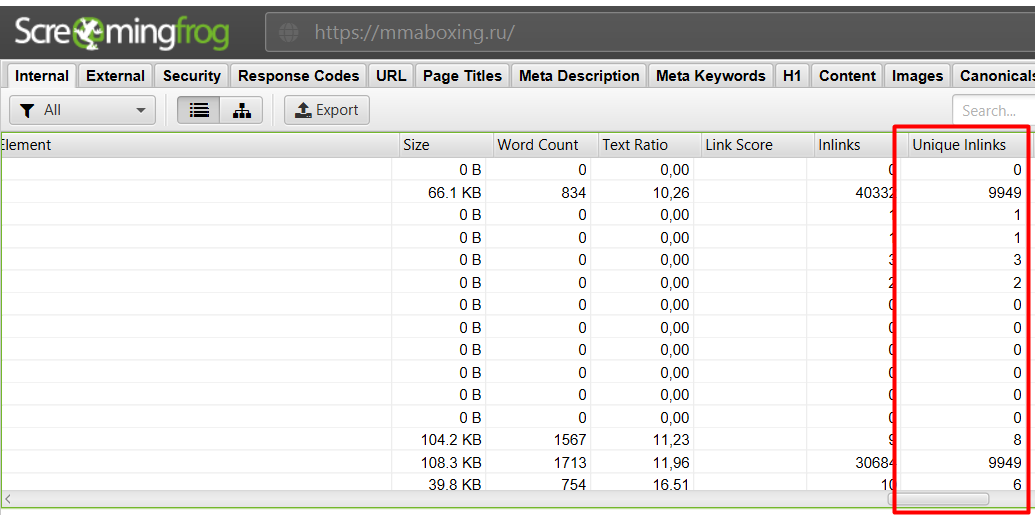Click the scroll left arrow
1035x515 pixels.
pos(9,498)
